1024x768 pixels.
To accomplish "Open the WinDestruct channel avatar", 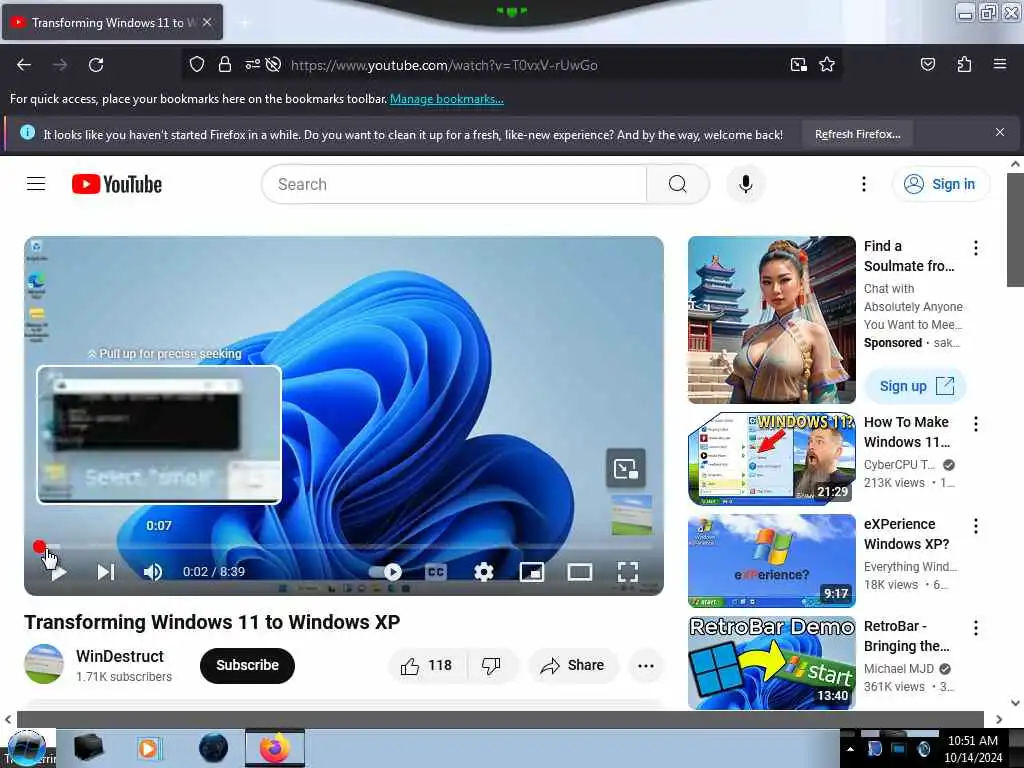I will (x=44, y=664).
